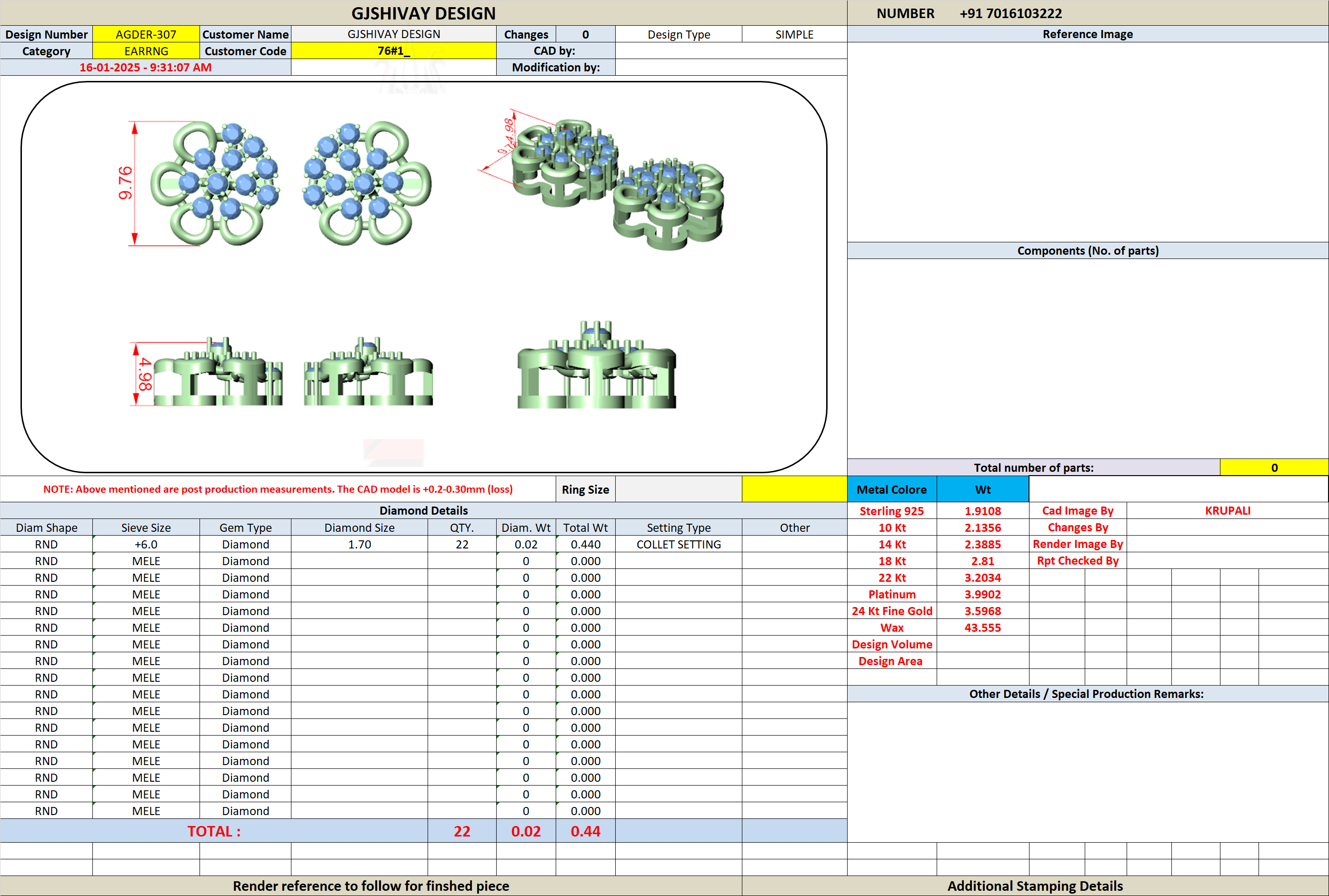
Task: Click the Sterling 925 weight value 1.9108
Action: click(x=983, y=511)
